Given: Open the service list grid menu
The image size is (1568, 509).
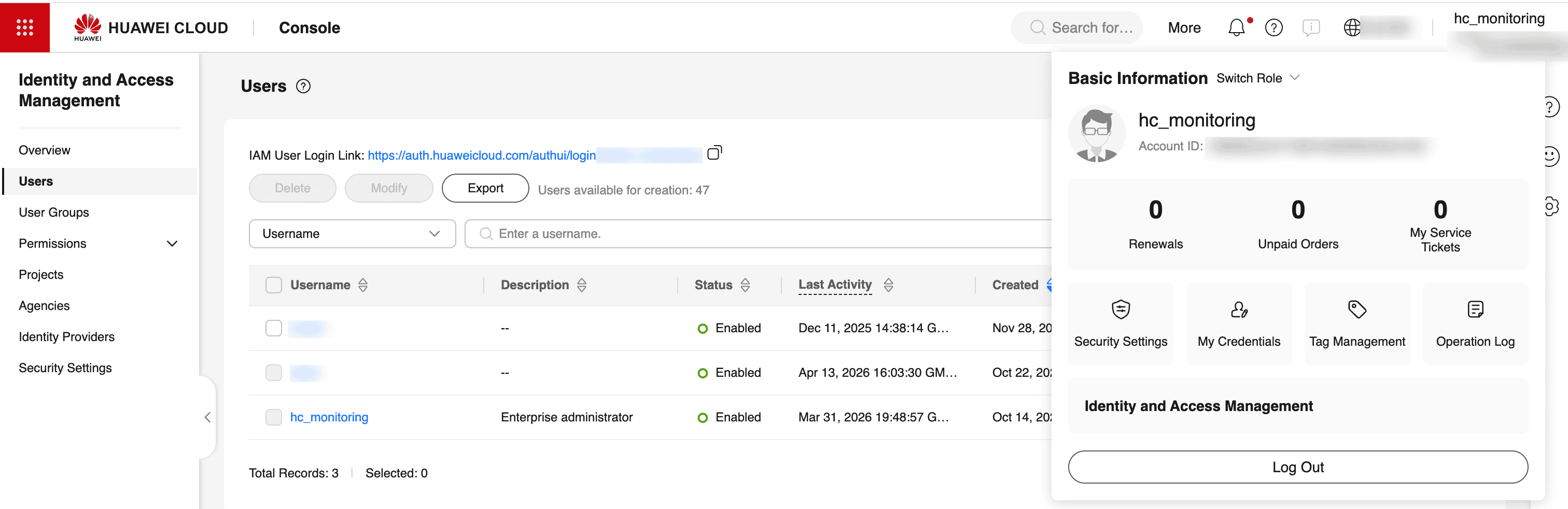Looking at the screenshot, I should click(24, 27).
